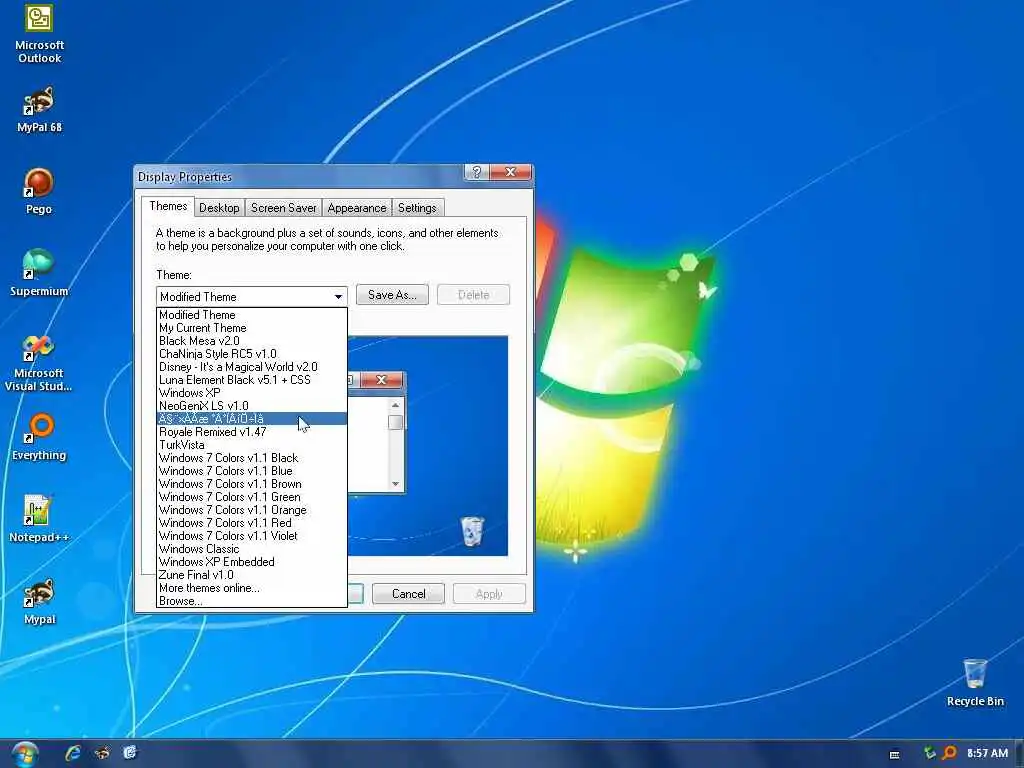Screen dimensions: 1024x768
Task: Launch the raccoon Mypal icon in the taskbar
Action: click(102, 753)
